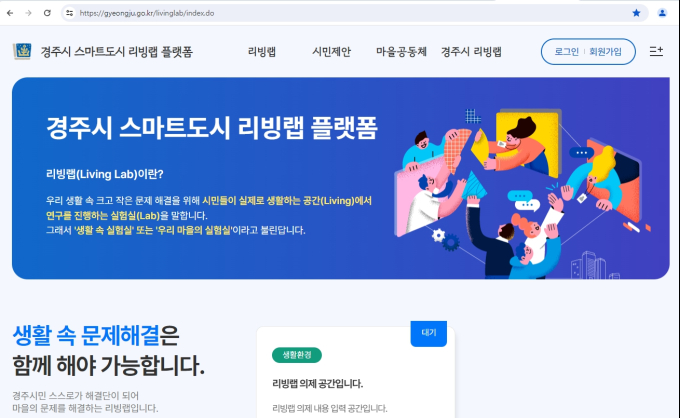Screen dimensions: 680x418
Task: Click the Gyeongju city emblem logo
Action: click(x=22, y=51)
